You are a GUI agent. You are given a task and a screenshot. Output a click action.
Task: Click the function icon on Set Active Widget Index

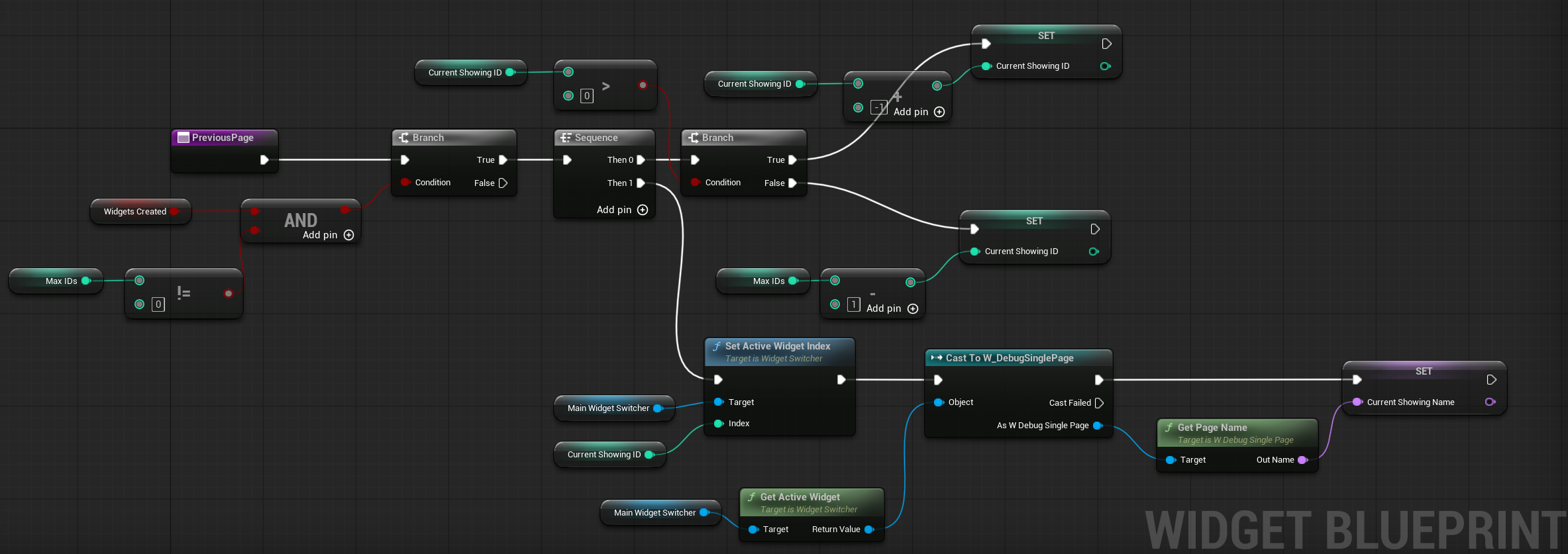point(716,346)
